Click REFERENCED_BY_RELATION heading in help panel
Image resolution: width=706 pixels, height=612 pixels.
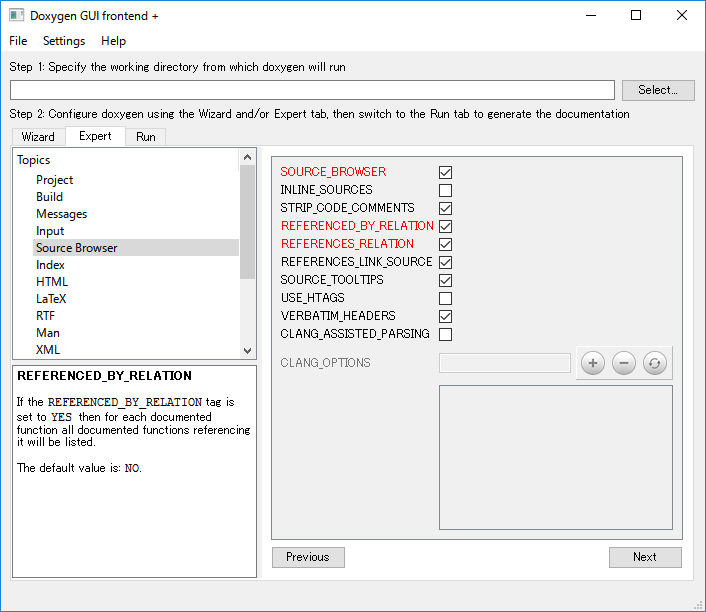point(104,376)
